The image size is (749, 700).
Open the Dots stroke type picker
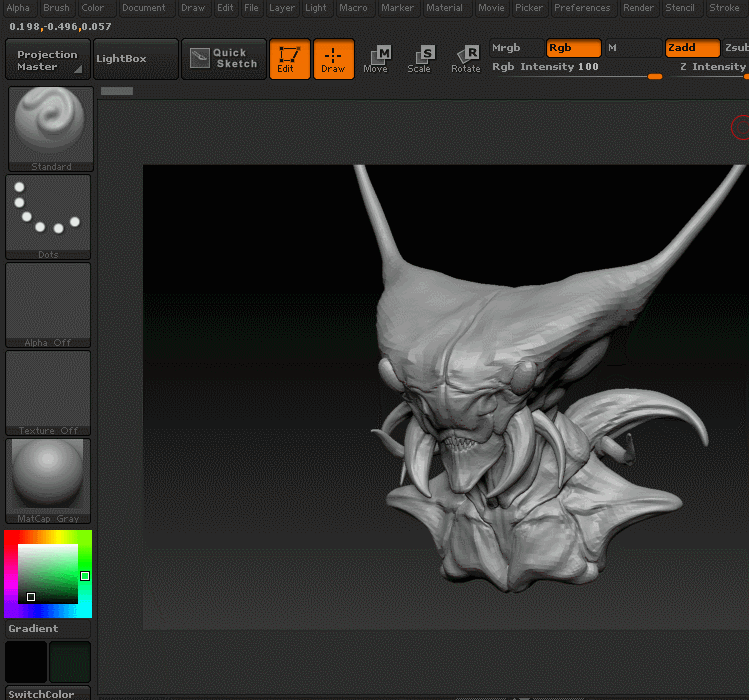(x=48, y=216)
